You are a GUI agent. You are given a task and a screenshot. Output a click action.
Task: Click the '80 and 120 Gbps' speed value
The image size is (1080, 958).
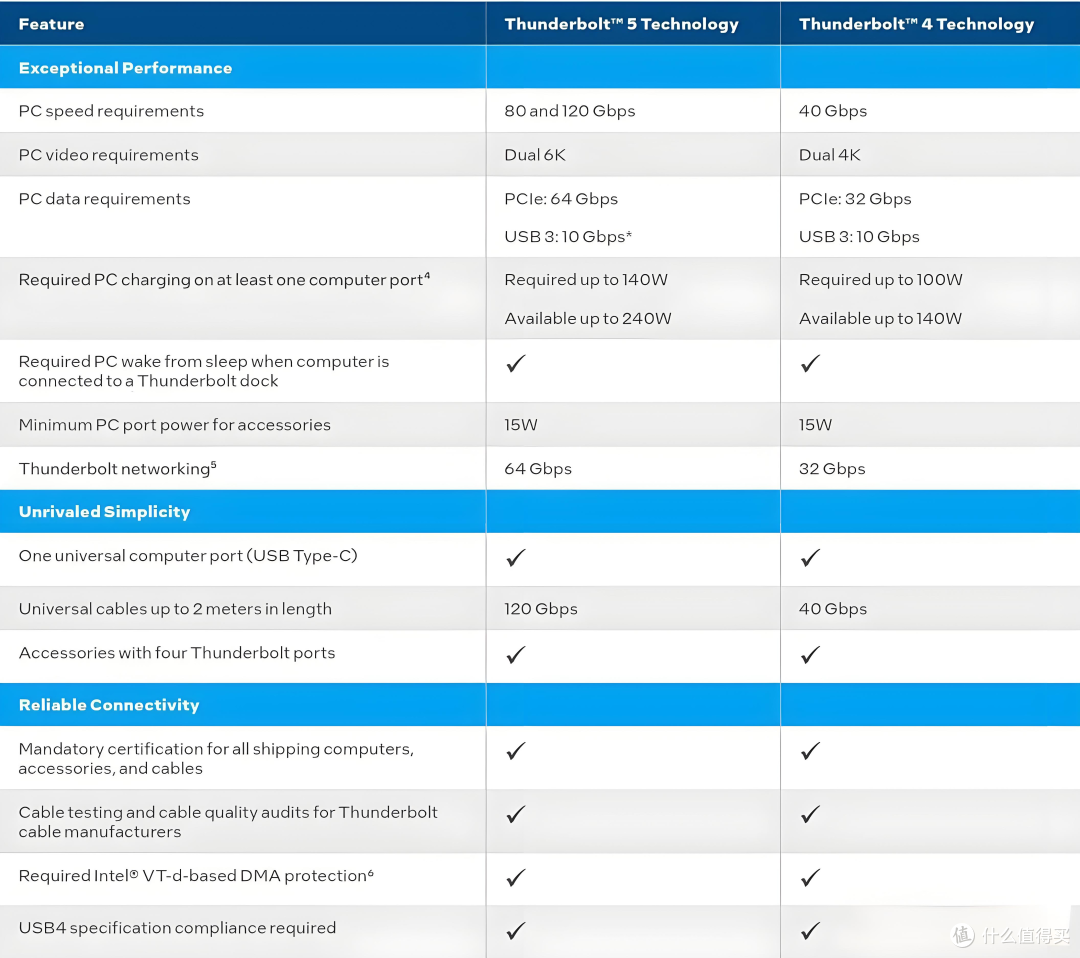point(570,111)
